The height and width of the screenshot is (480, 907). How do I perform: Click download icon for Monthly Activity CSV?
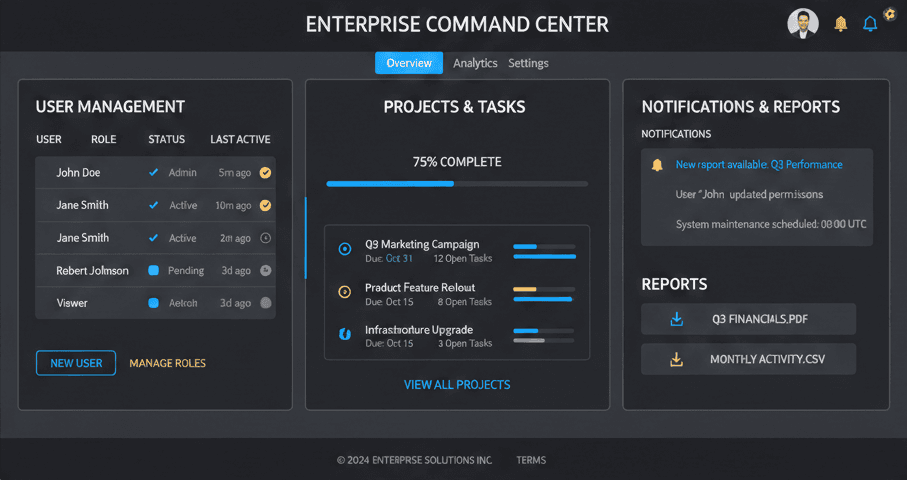pos(677,359)
